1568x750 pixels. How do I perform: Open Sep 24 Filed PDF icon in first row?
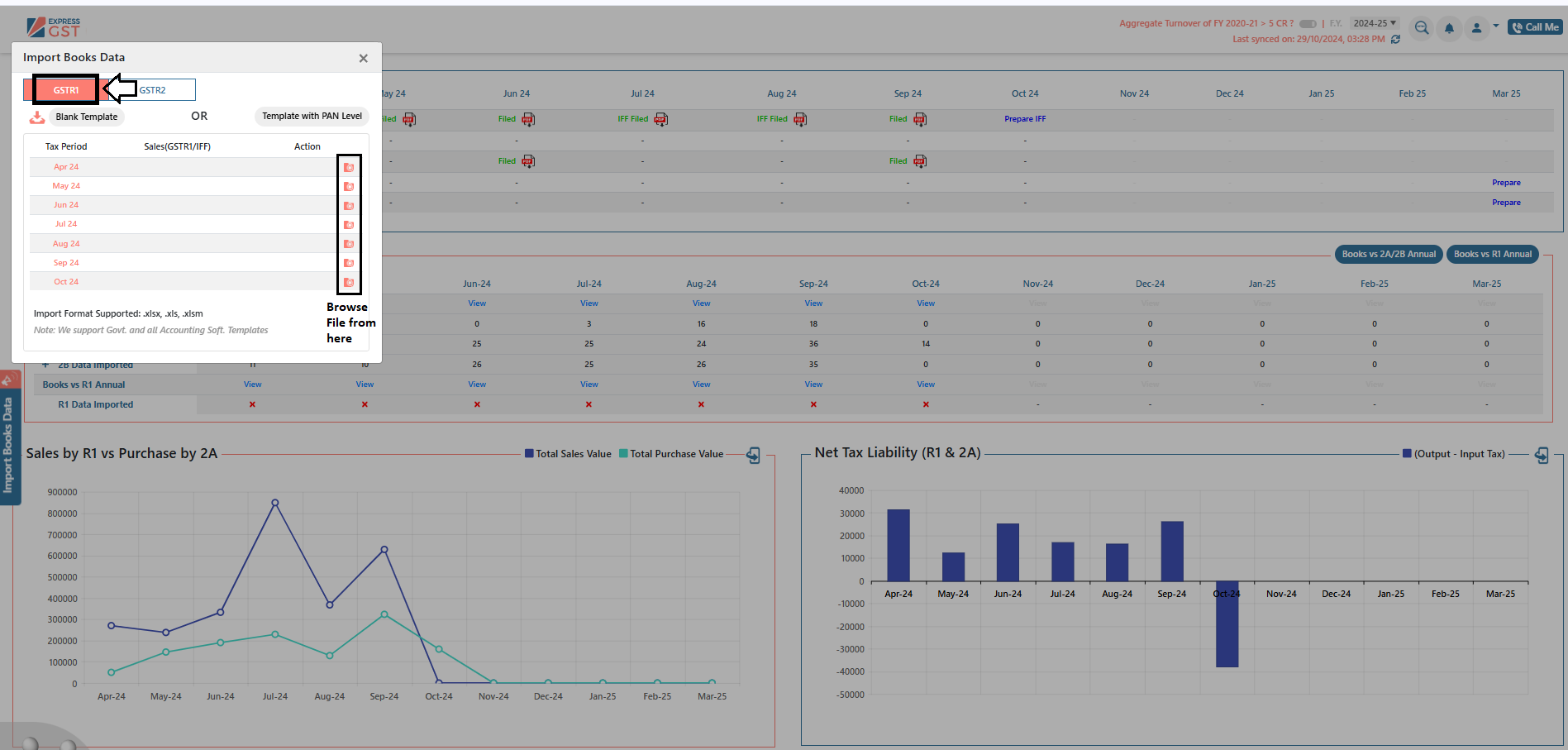point(920,119)
